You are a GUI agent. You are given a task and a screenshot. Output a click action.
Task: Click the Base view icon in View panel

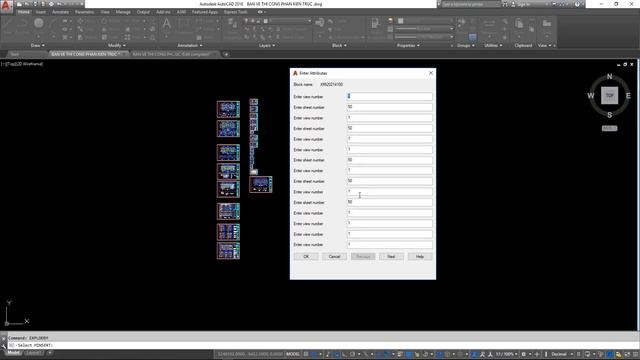pos(547,24)
